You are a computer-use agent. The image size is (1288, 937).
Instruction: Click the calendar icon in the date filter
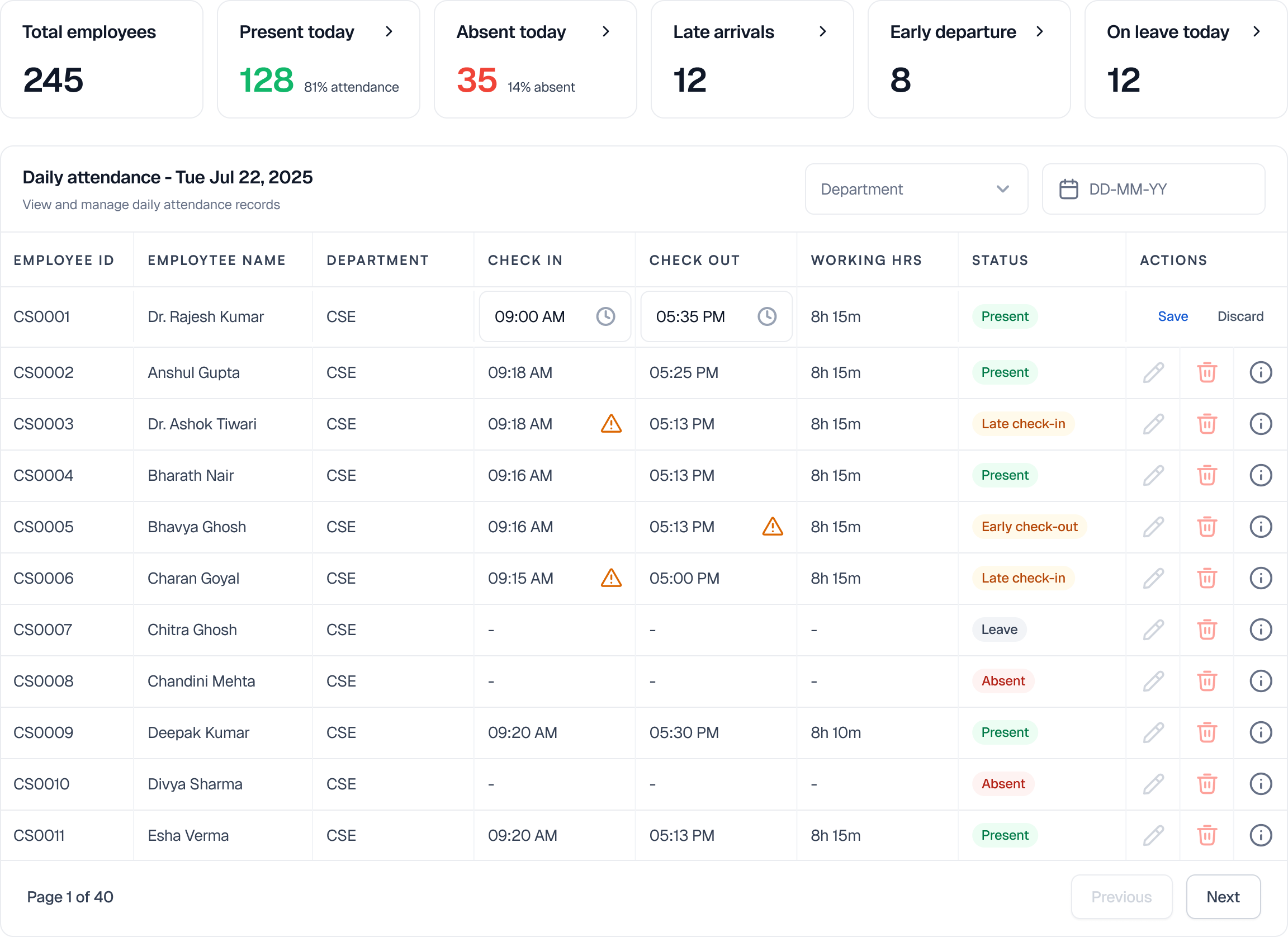click(1069, 189)
